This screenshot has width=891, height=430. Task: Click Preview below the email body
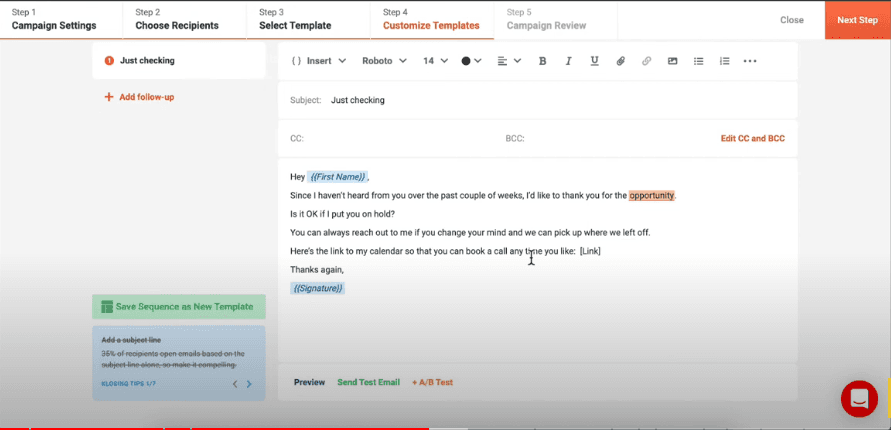[x=309, y=382]
